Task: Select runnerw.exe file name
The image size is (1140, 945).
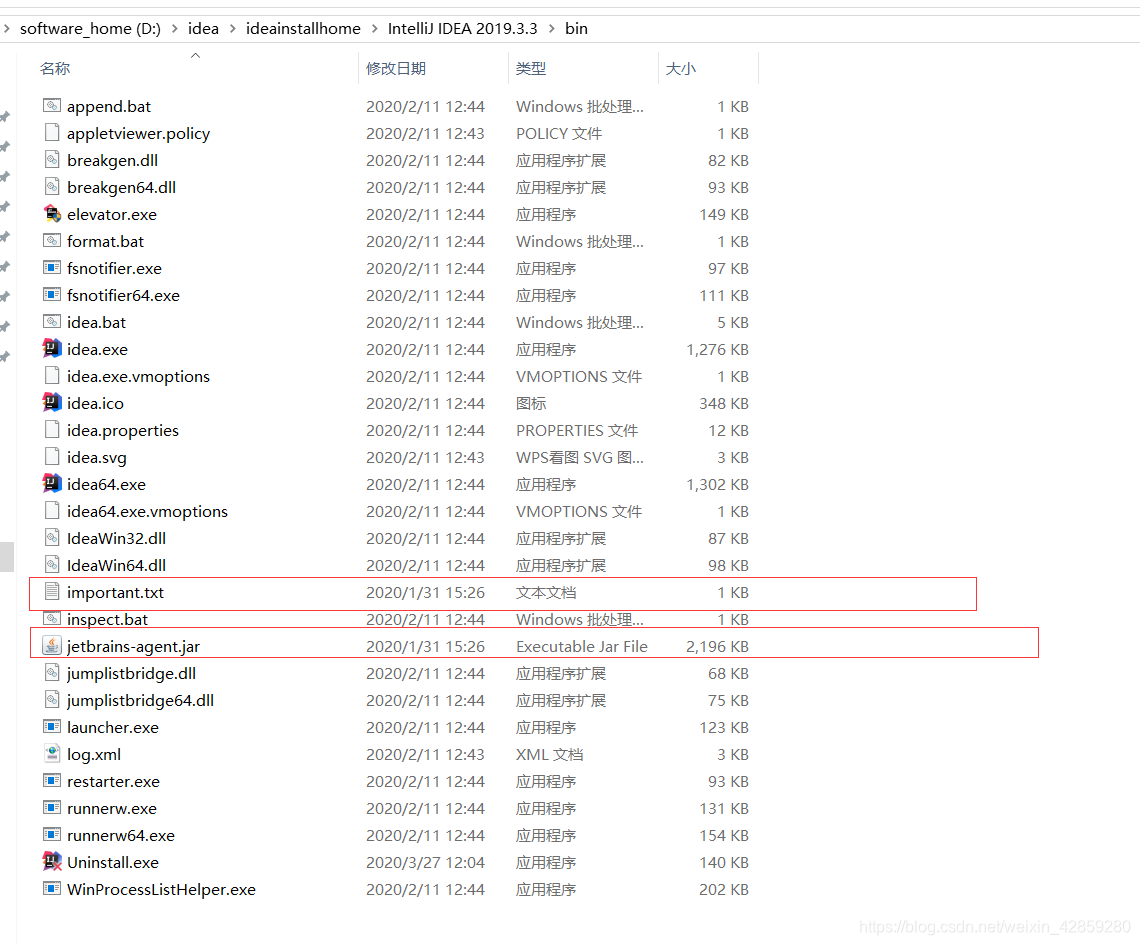Action: [112, 808]
